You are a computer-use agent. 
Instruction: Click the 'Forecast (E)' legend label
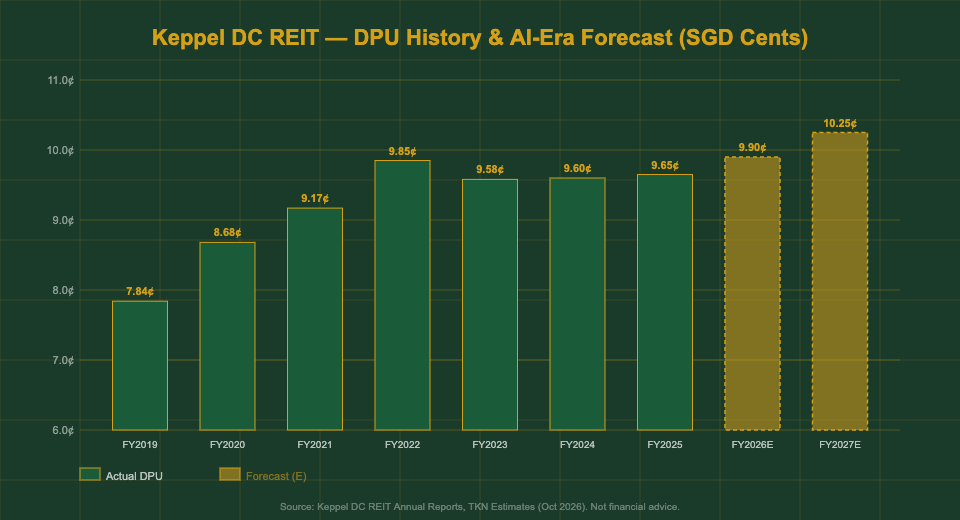tap(276, 476)
